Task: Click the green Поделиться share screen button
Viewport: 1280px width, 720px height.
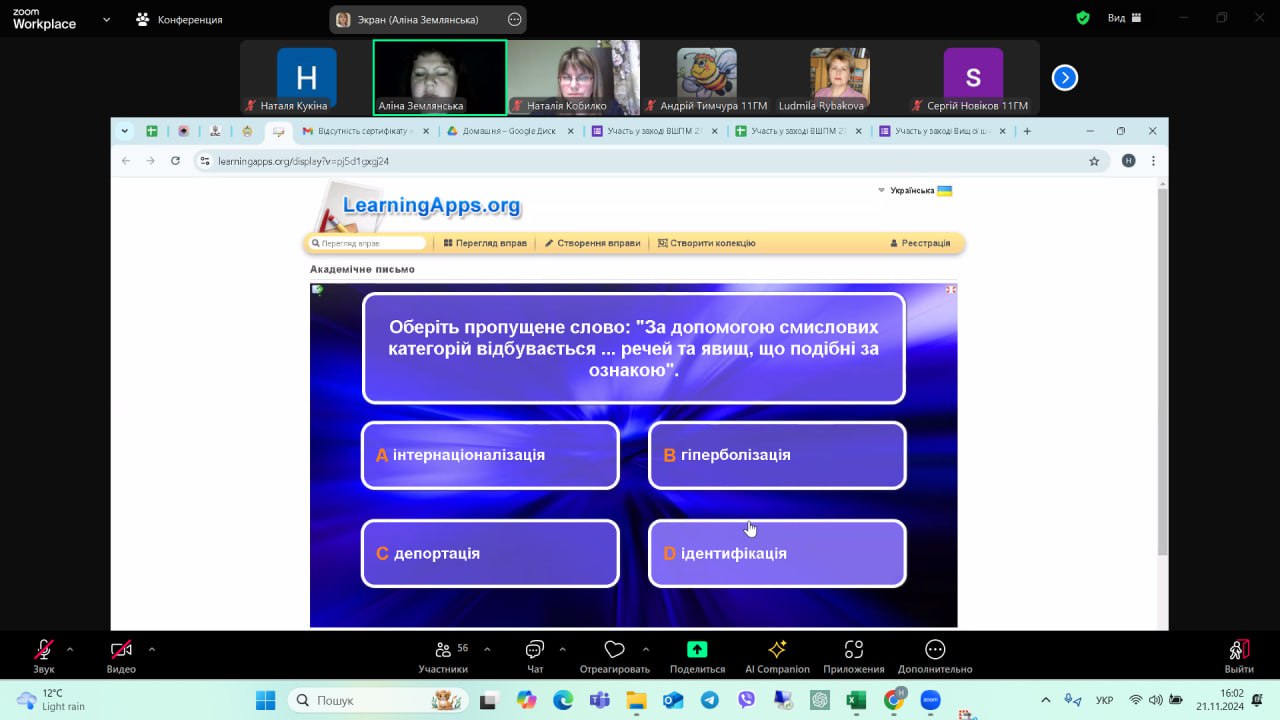Action: [697, 656]
